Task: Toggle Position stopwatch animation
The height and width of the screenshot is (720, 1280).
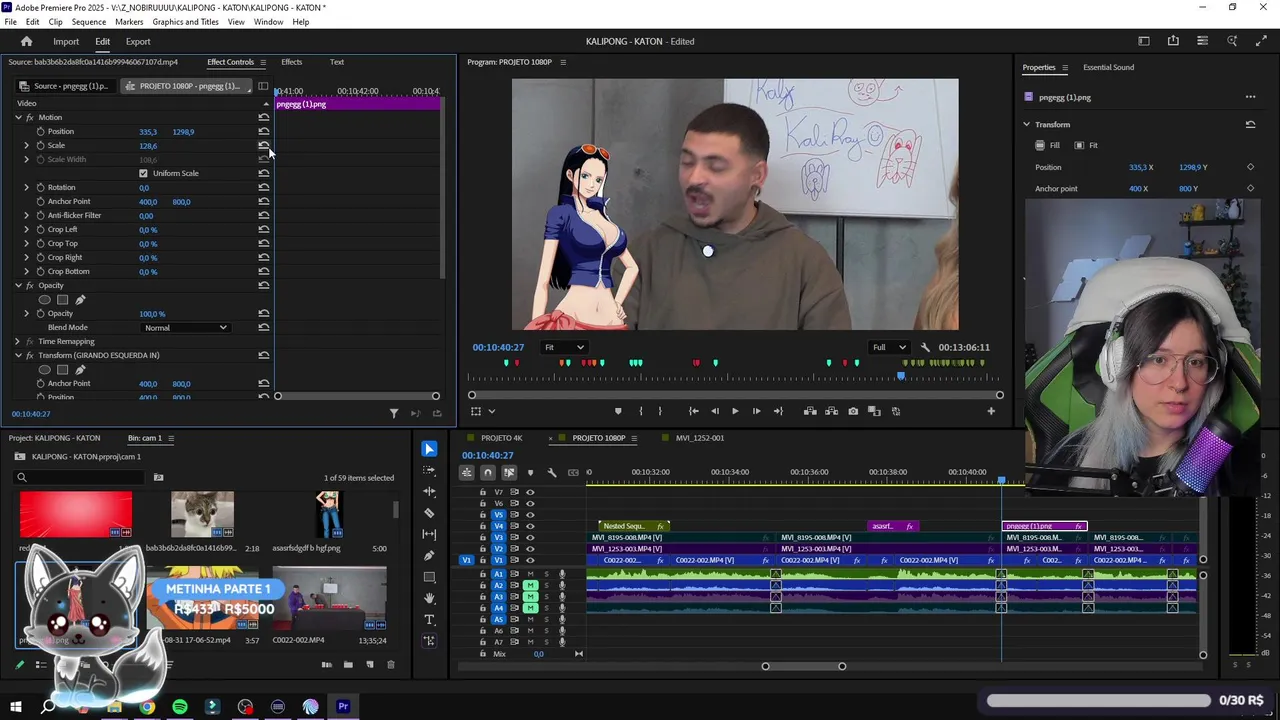Action: [x=40, y=131]
